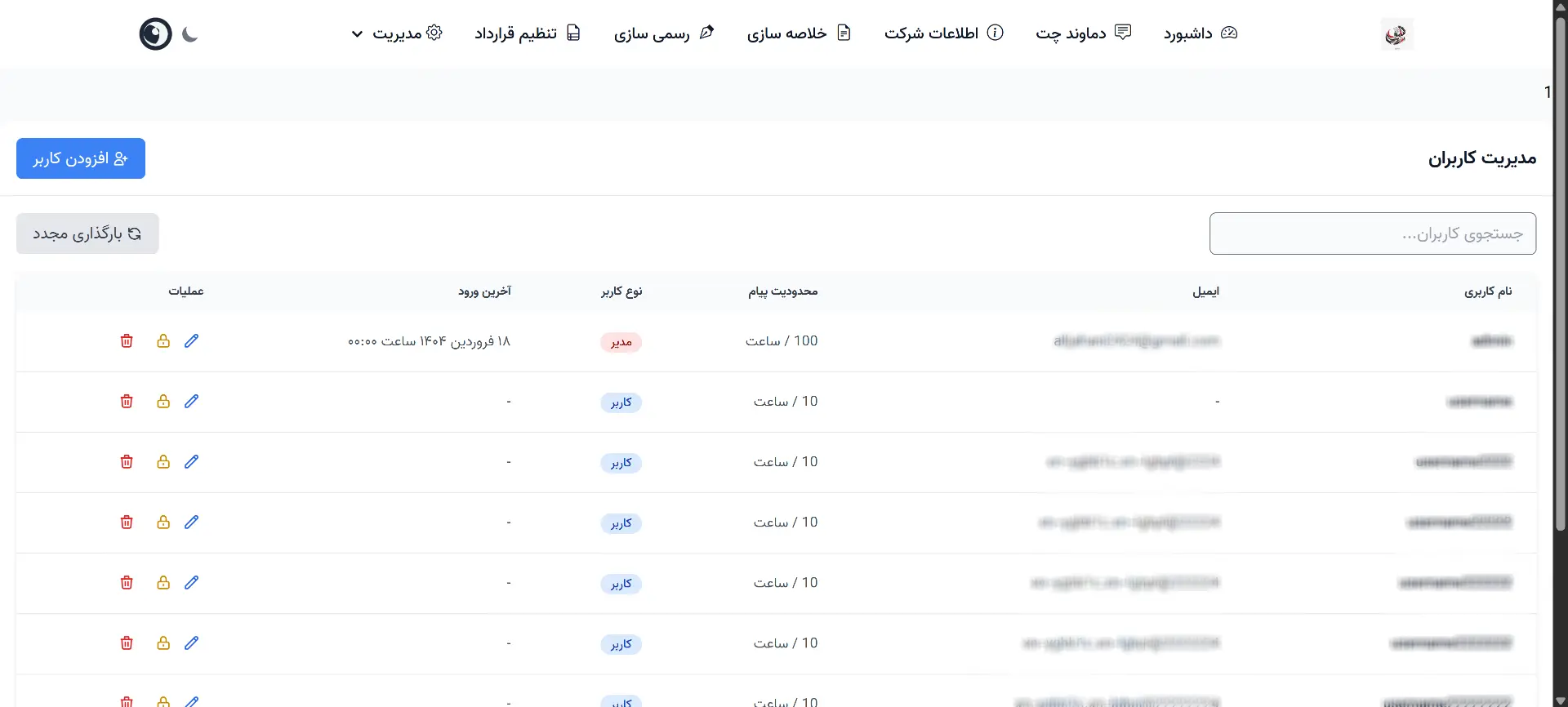Open the خلاصه سازی menu item
The image size is (1568, 707).
[799, 33]
